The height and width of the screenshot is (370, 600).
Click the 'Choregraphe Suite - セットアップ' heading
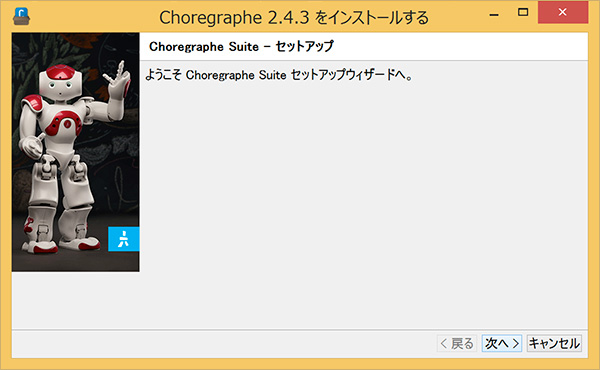point(241,46)
